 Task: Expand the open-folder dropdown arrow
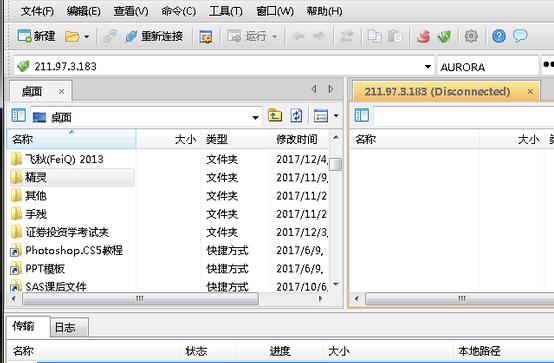87,36
